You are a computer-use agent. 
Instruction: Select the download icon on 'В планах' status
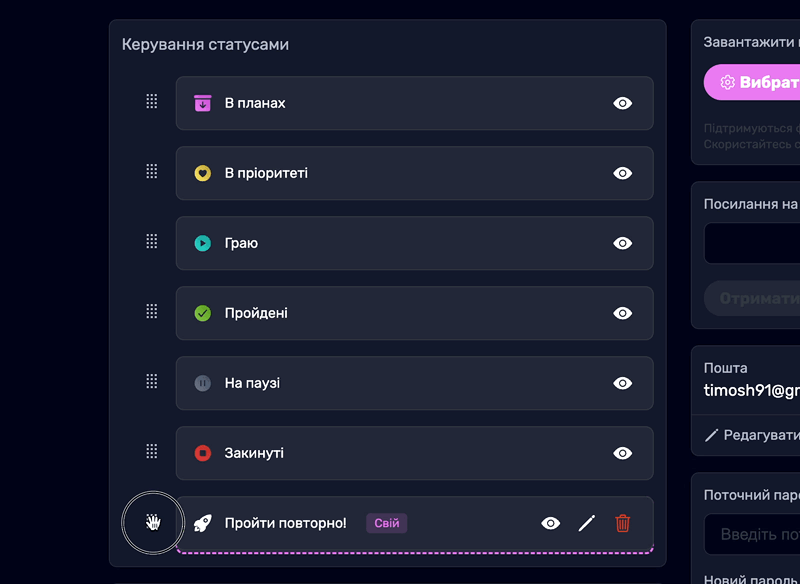[x=203, y=103]
